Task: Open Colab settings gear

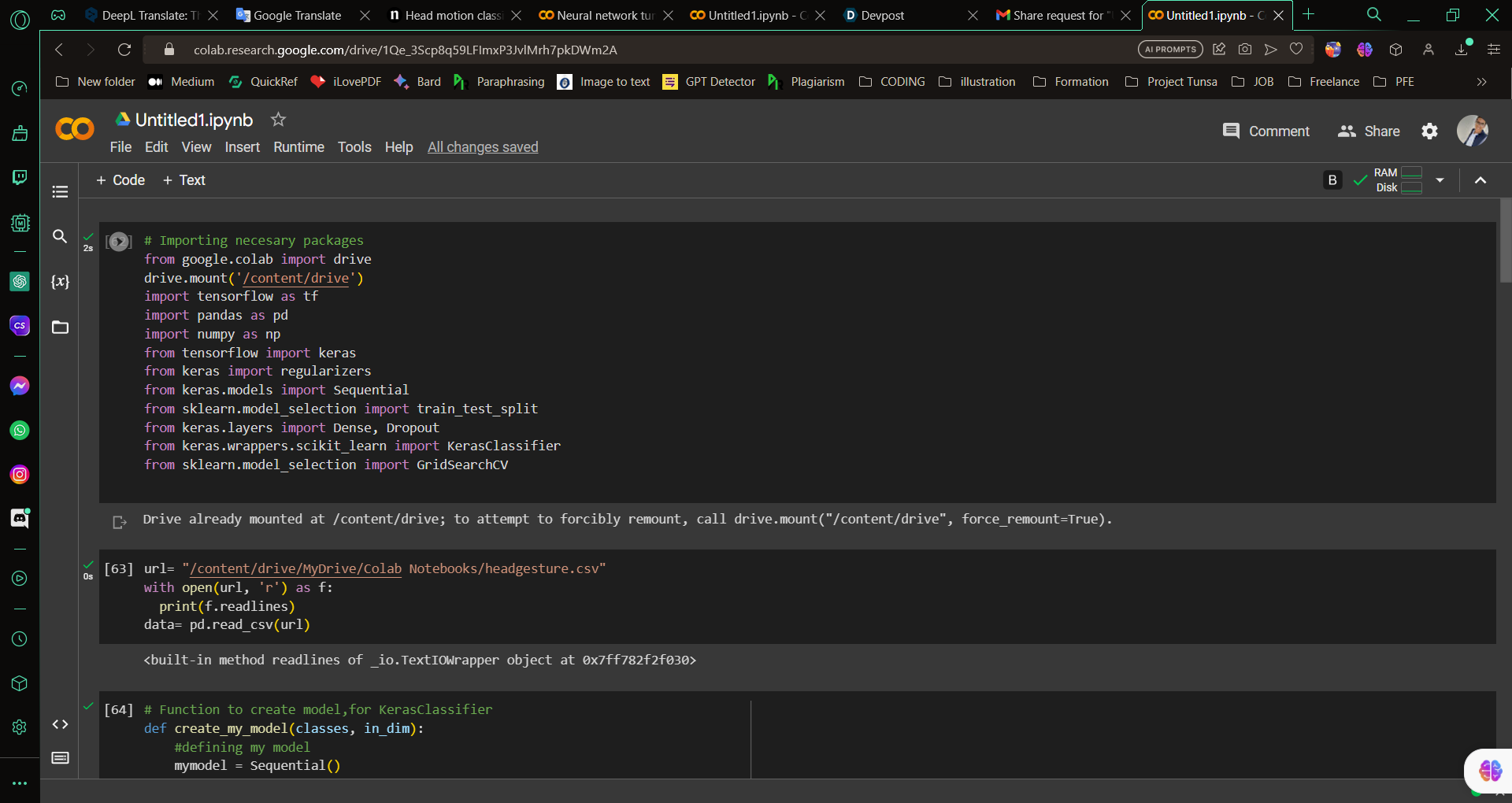Action: pyautogui.click(x=1429, y=131)
